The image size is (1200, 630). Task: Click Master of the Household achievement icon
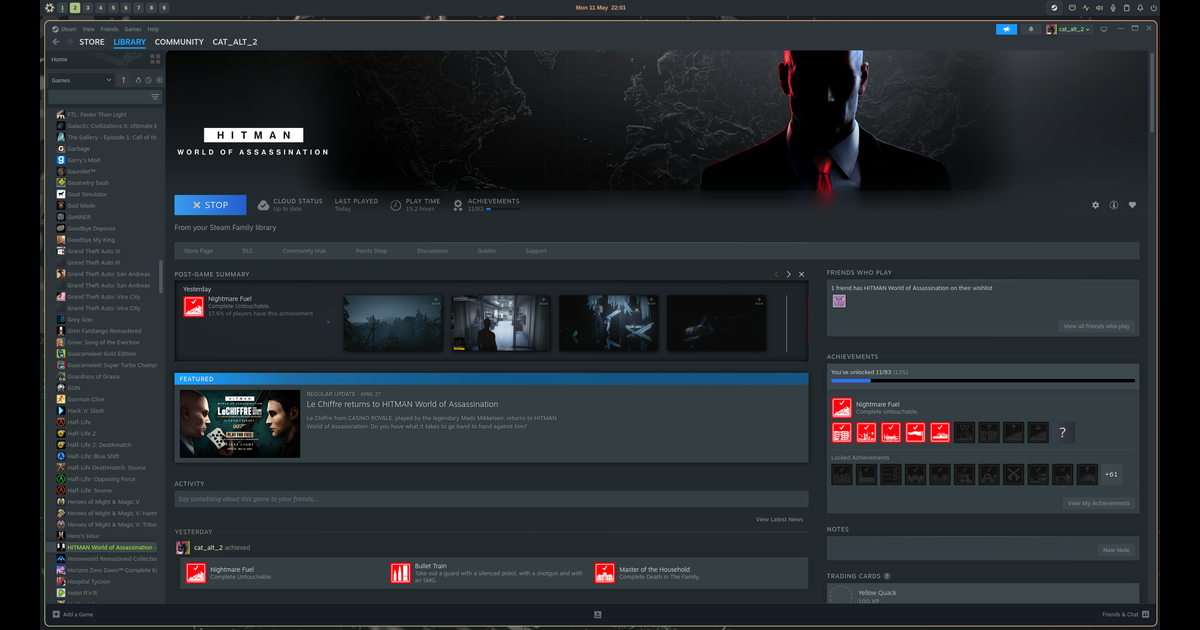tap(604, 573)
